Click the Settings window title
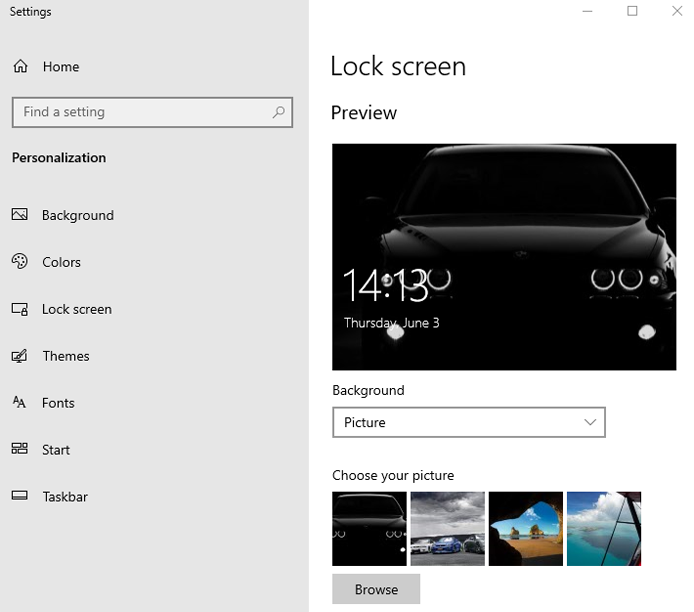This screenshot has height=612, width=694. click(31, 12)
